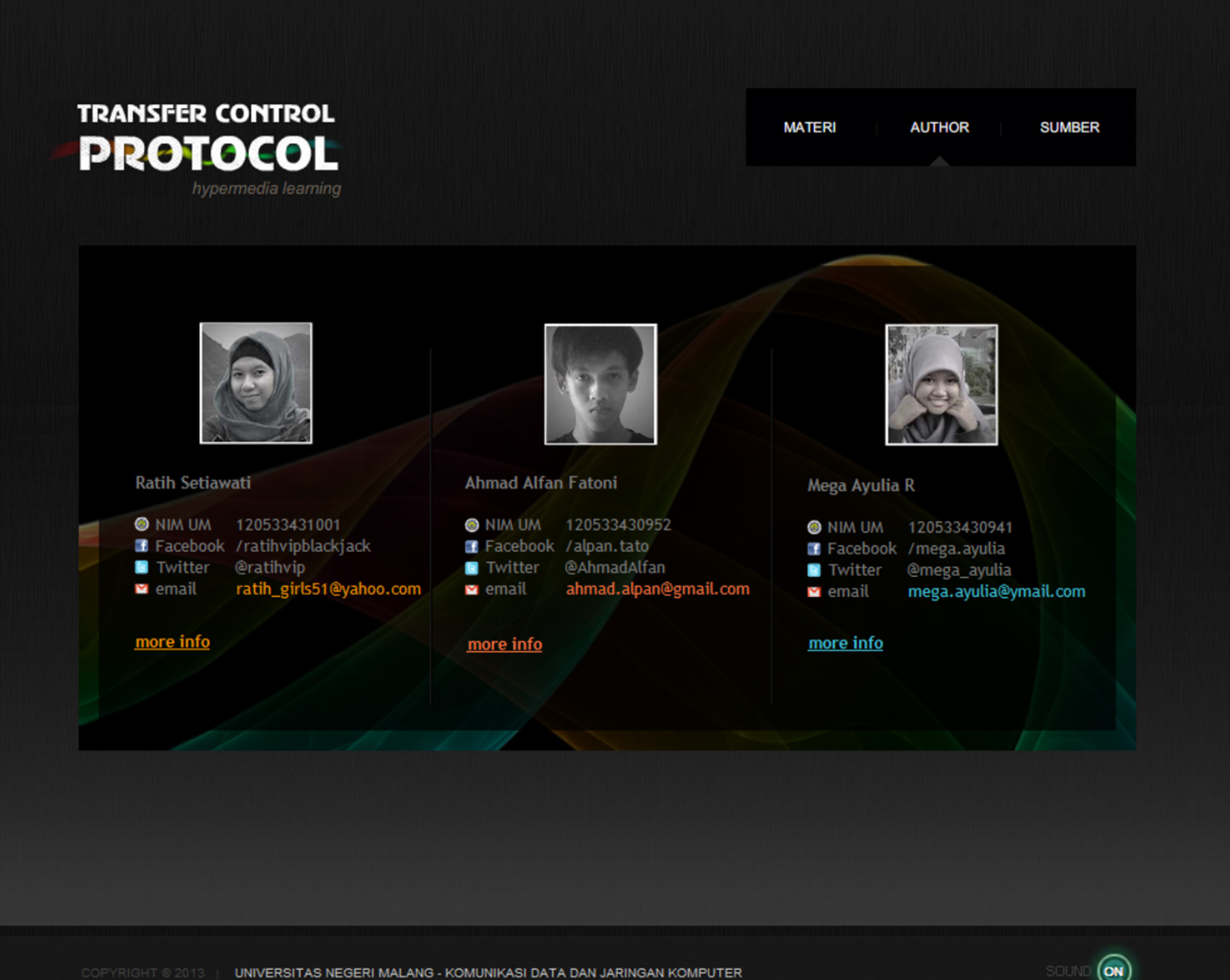Go to the SUMBER navigation tab
This screenshot has height=980, width=1230.
pyautogui.click(x=1069, y=128)
